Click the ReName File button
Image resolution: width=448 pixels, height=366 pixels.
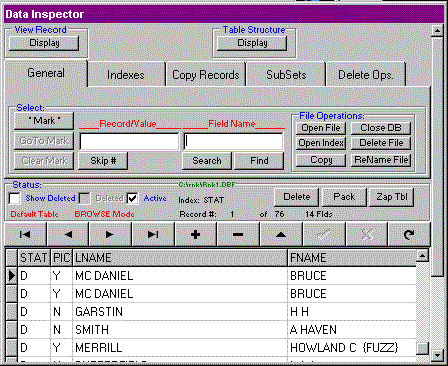(381, 160)
